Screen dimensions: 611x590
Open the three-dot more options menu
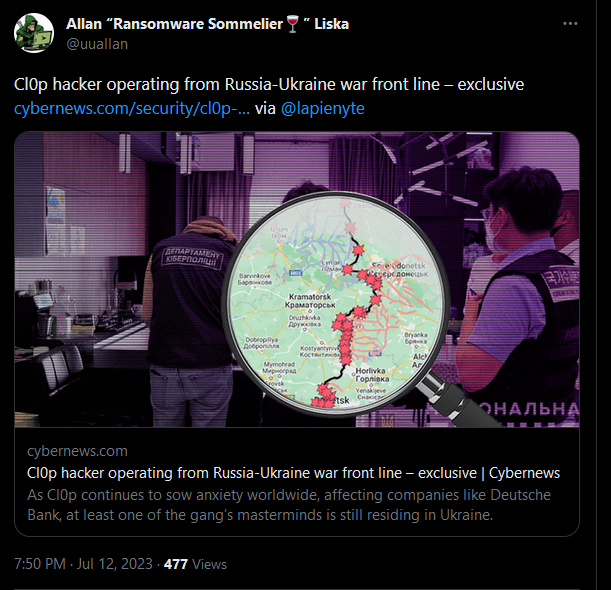pos(570,24)
